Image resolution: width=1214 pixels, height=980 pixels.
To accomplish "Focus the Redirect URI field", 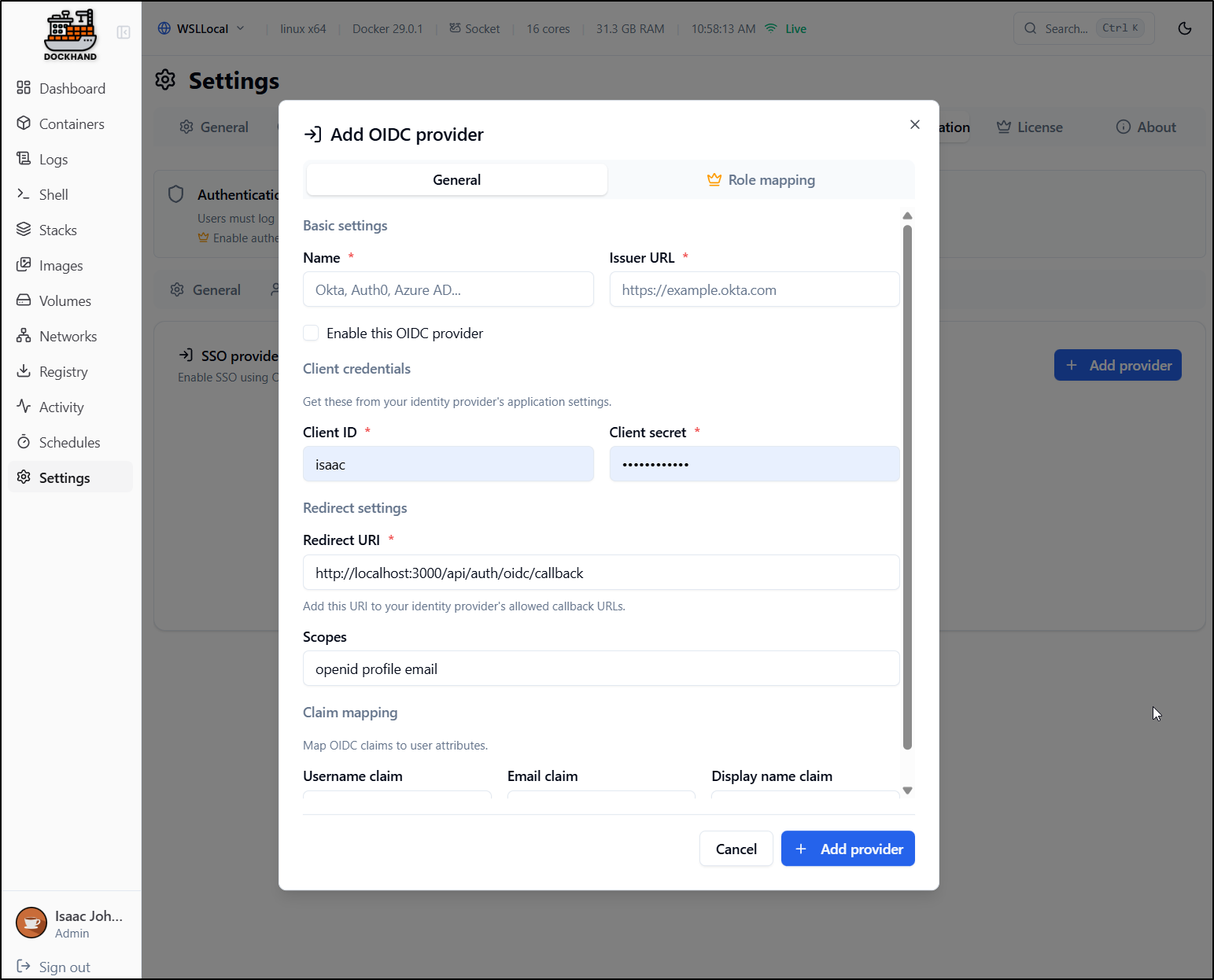I will (x=600, y=573).
